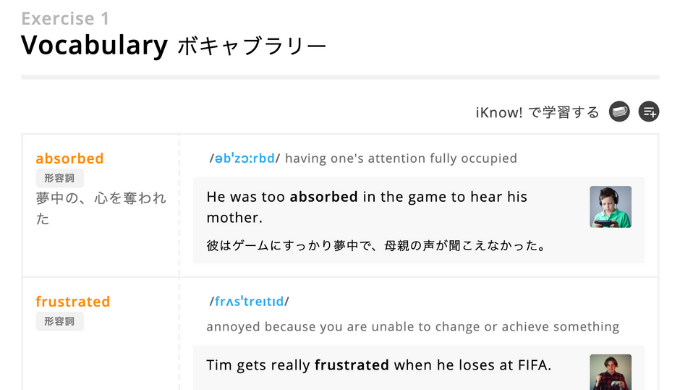Play pronunciation of /əbˈzɔːrbd/
Image resolution: width=680 pixels, height=390 pixels.
pyautogui.click(x=245, y=158)
